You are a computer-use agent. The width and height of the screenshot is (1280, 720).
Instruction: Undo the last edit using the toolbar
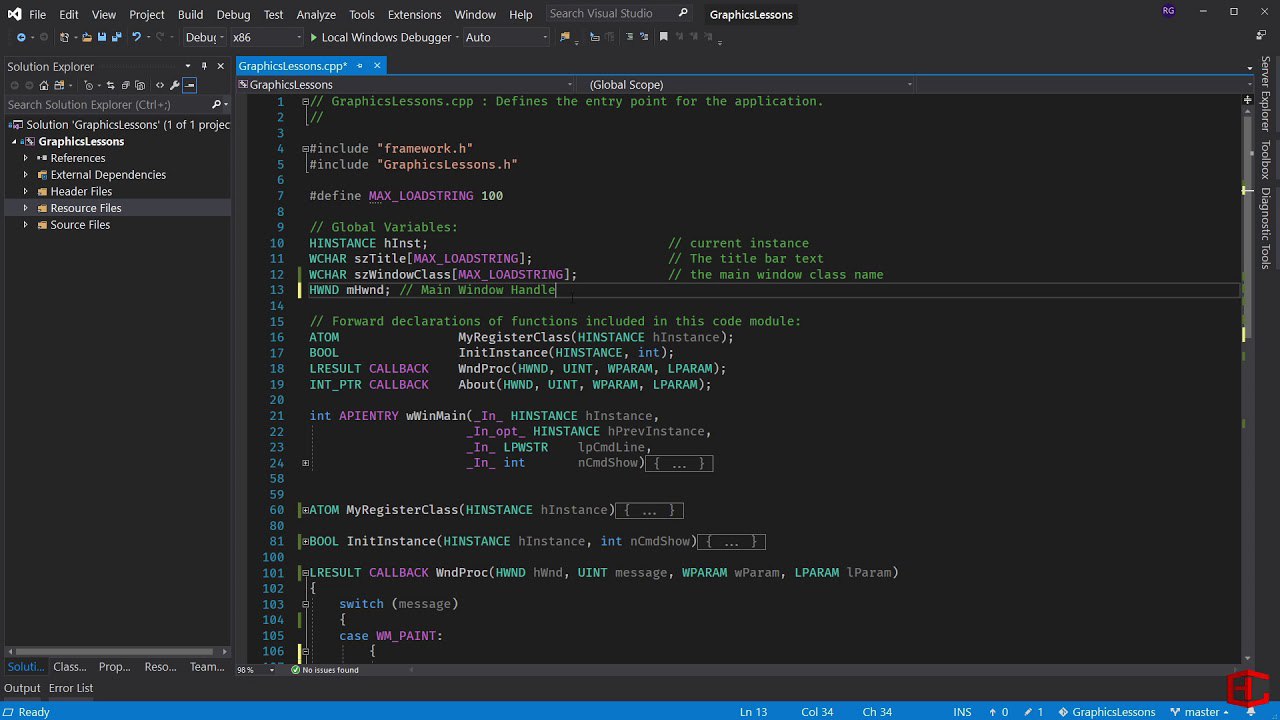click(137, 37)
